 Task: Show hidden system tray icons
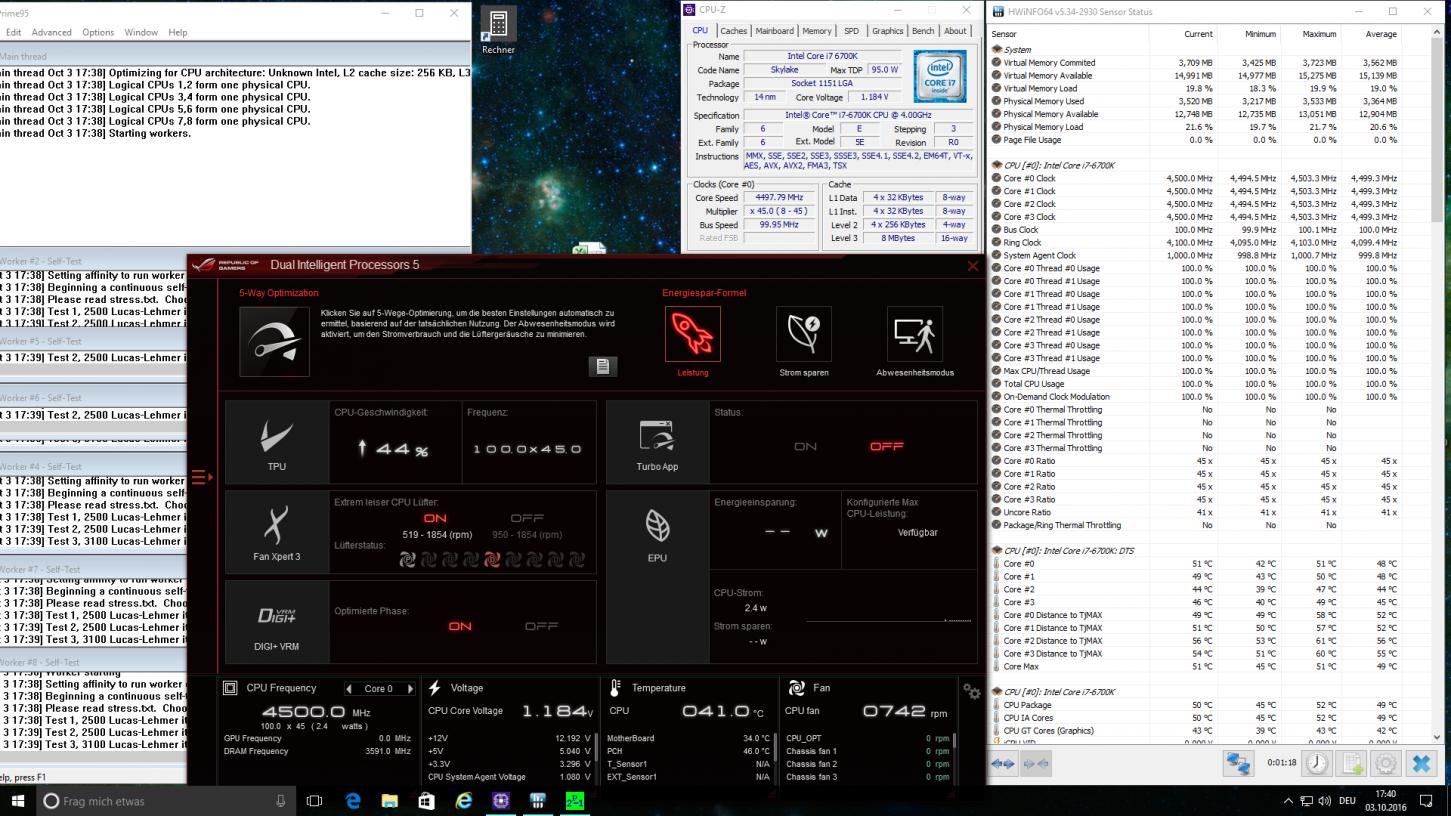(1288, 801)
